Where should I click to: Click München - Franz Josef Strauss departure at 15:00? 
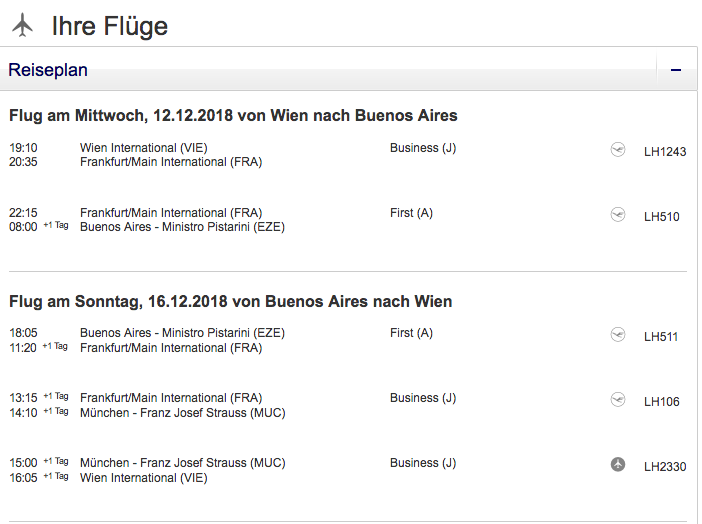click(x=182, y=463)
